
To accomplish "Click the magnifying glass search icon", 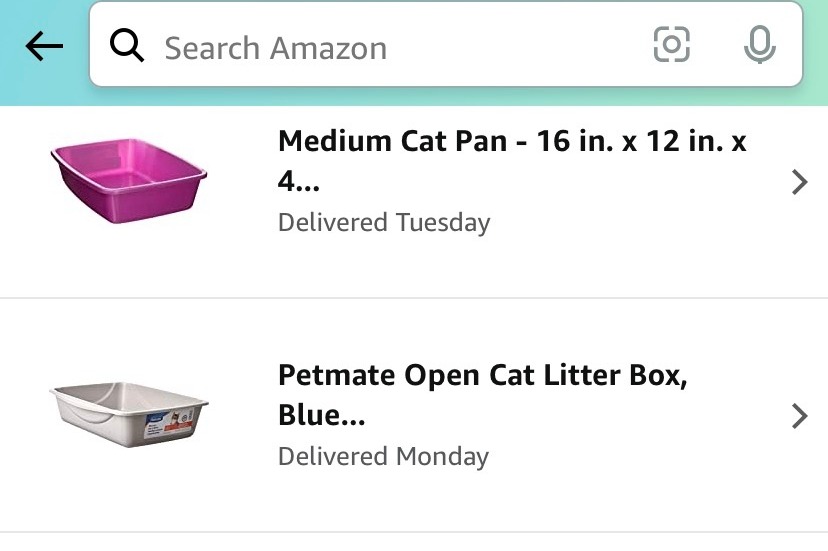I will click(x=127, y=46).
